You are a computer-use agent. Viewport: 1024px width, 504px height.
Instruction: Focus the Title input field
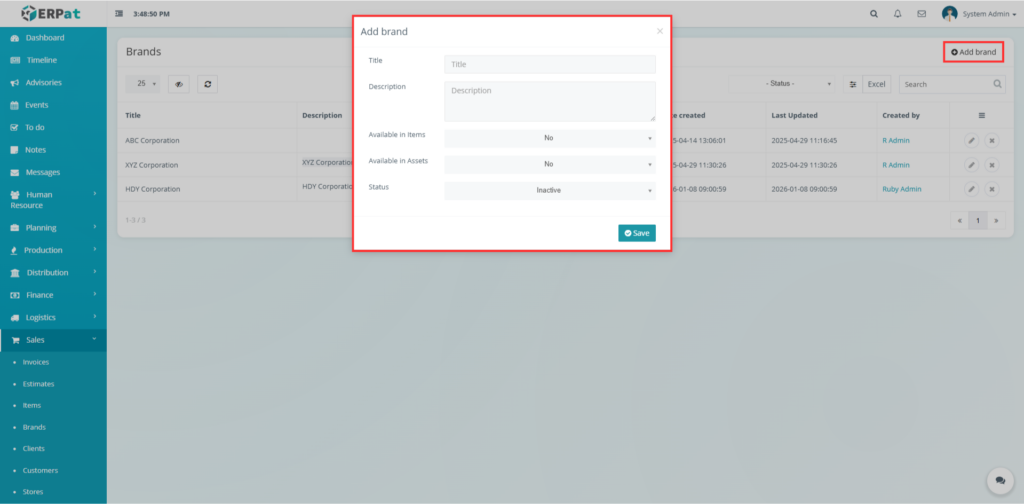point(550,65)
